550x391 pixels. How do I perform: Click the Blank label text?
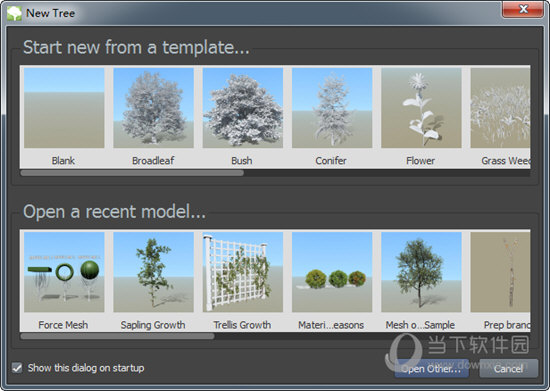click(63, 161)
